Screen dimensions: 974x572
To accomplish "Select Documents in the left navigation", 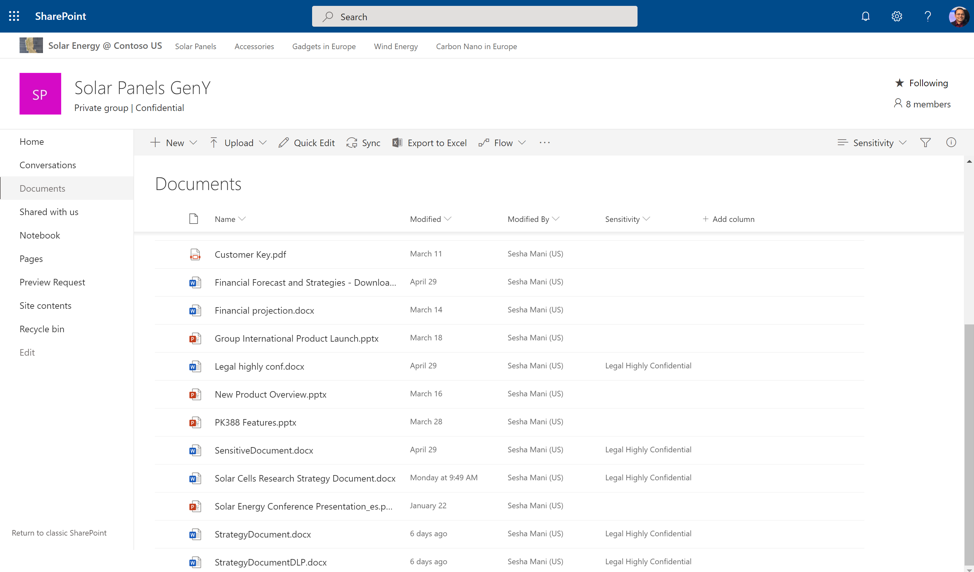I will (42, 188).
